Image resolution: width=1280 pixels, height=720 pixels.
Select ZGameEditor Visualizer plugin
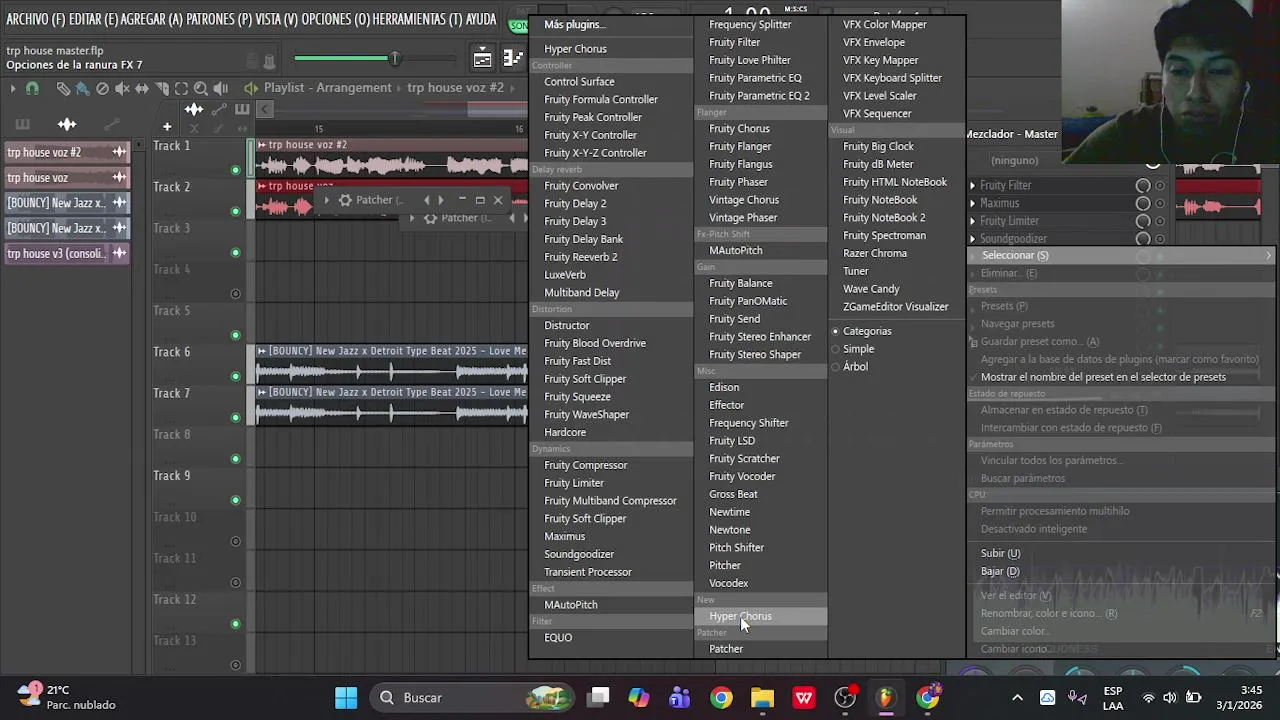(x=895, y=307)
